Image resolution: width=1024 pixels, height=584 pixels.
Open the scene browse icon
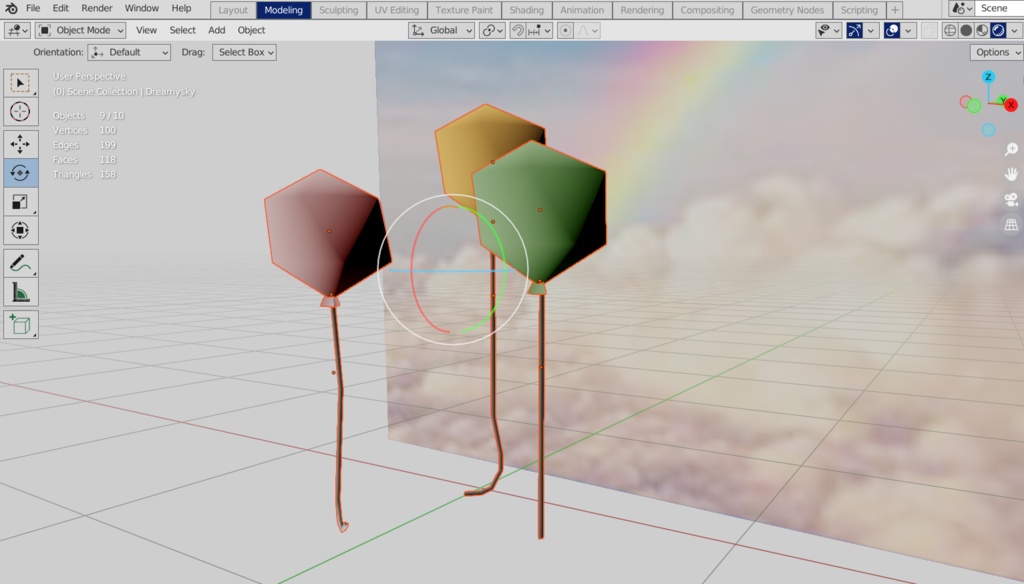(x=963, y=8)
